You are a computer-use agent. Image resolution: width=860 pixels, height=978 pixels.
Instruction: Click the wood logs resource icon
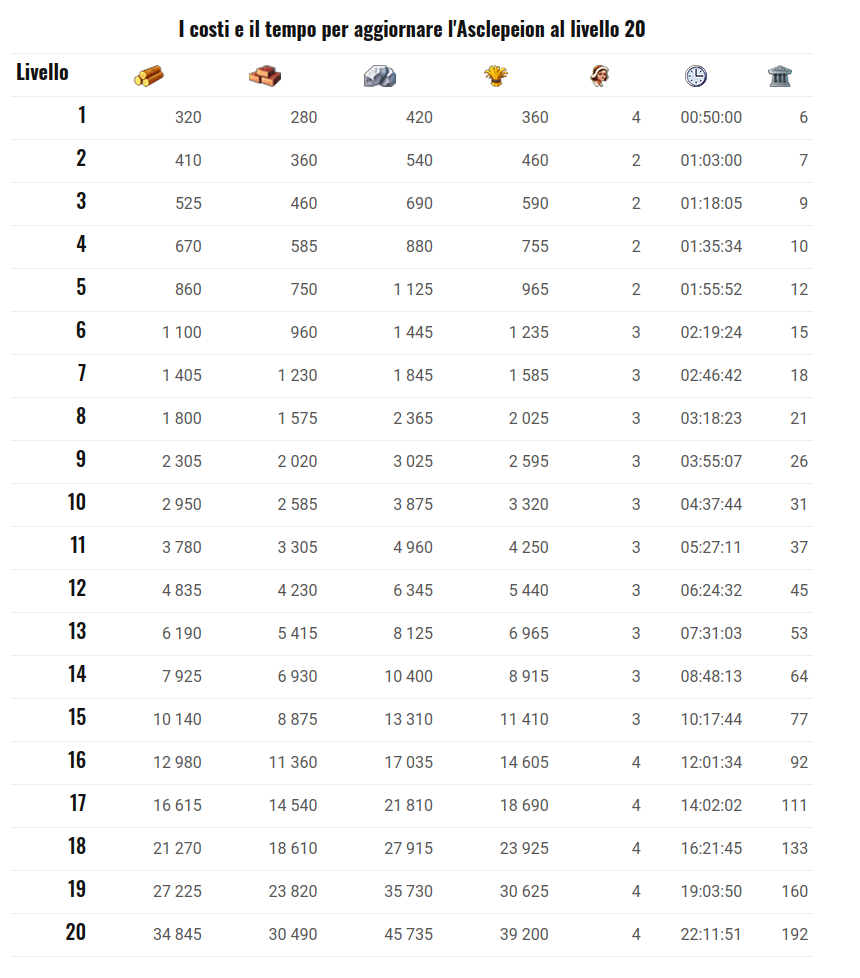point(148,76)
